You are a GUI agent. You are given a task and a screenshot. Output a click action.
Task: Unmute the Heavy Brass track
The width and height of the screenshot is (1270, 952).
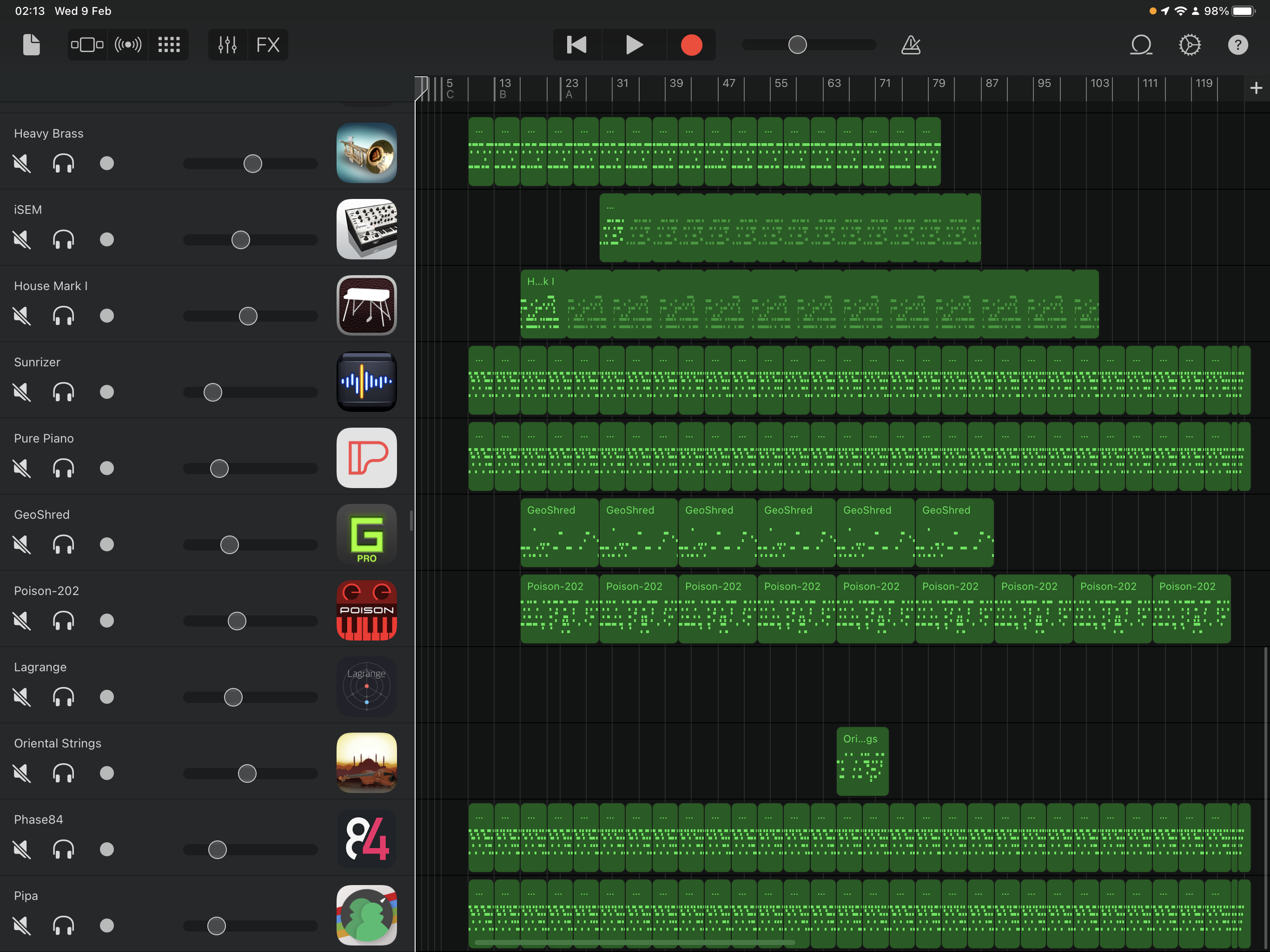coord(22,164)
